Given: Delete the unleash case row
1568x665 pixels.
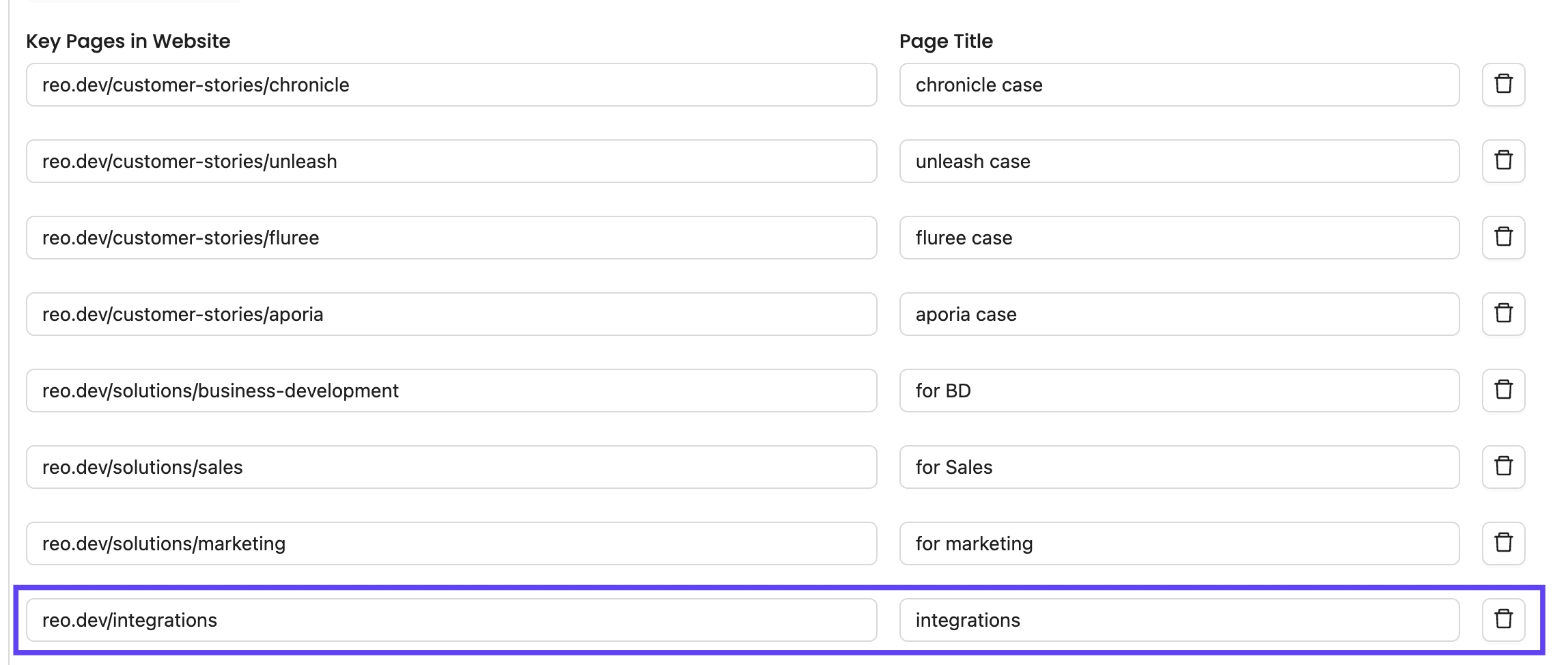Looking at the screenshot, I should pos(1503,161).
